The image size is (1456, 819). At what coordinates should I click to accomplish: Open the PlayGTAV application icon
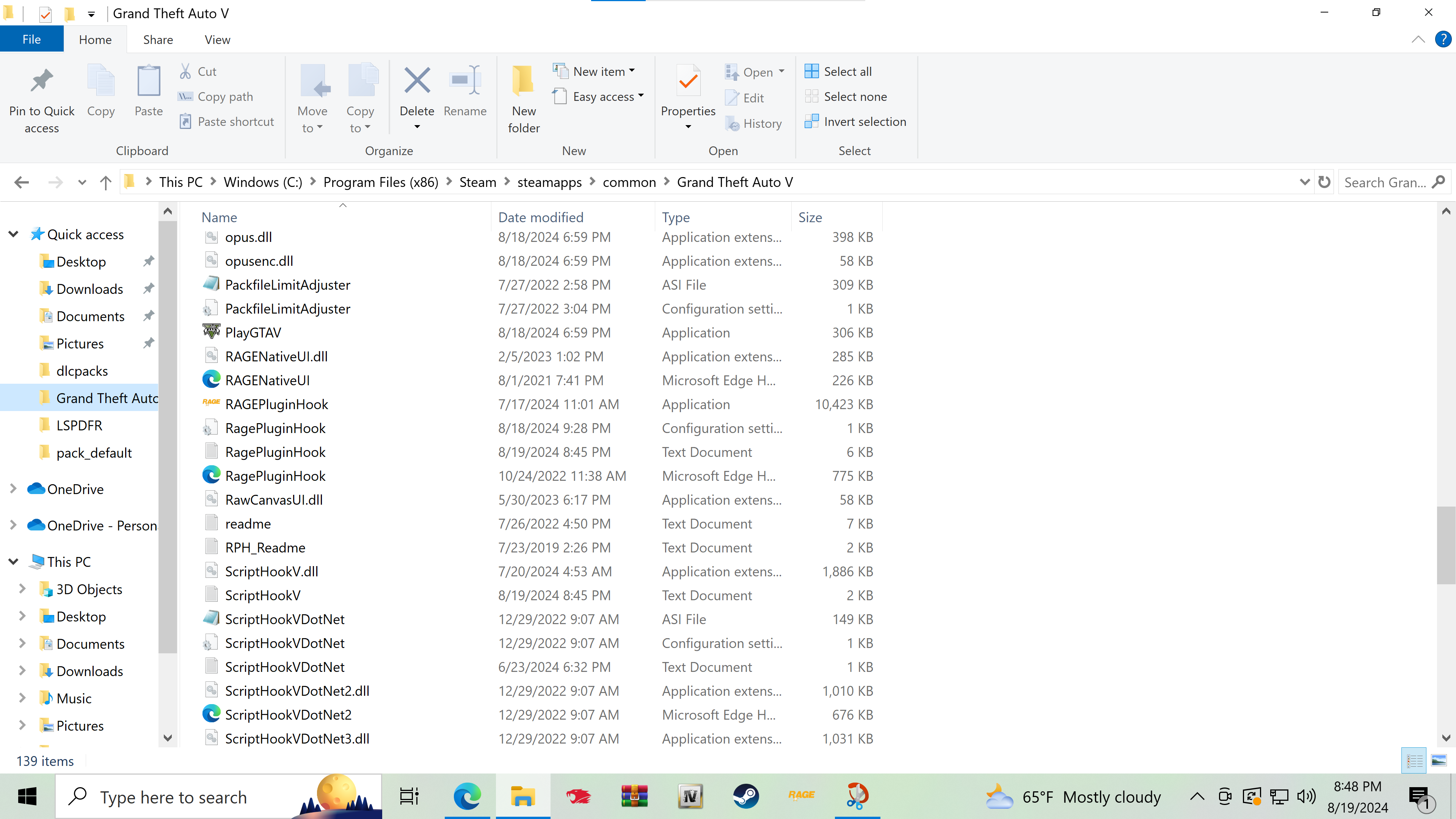[x=212, y=333]
